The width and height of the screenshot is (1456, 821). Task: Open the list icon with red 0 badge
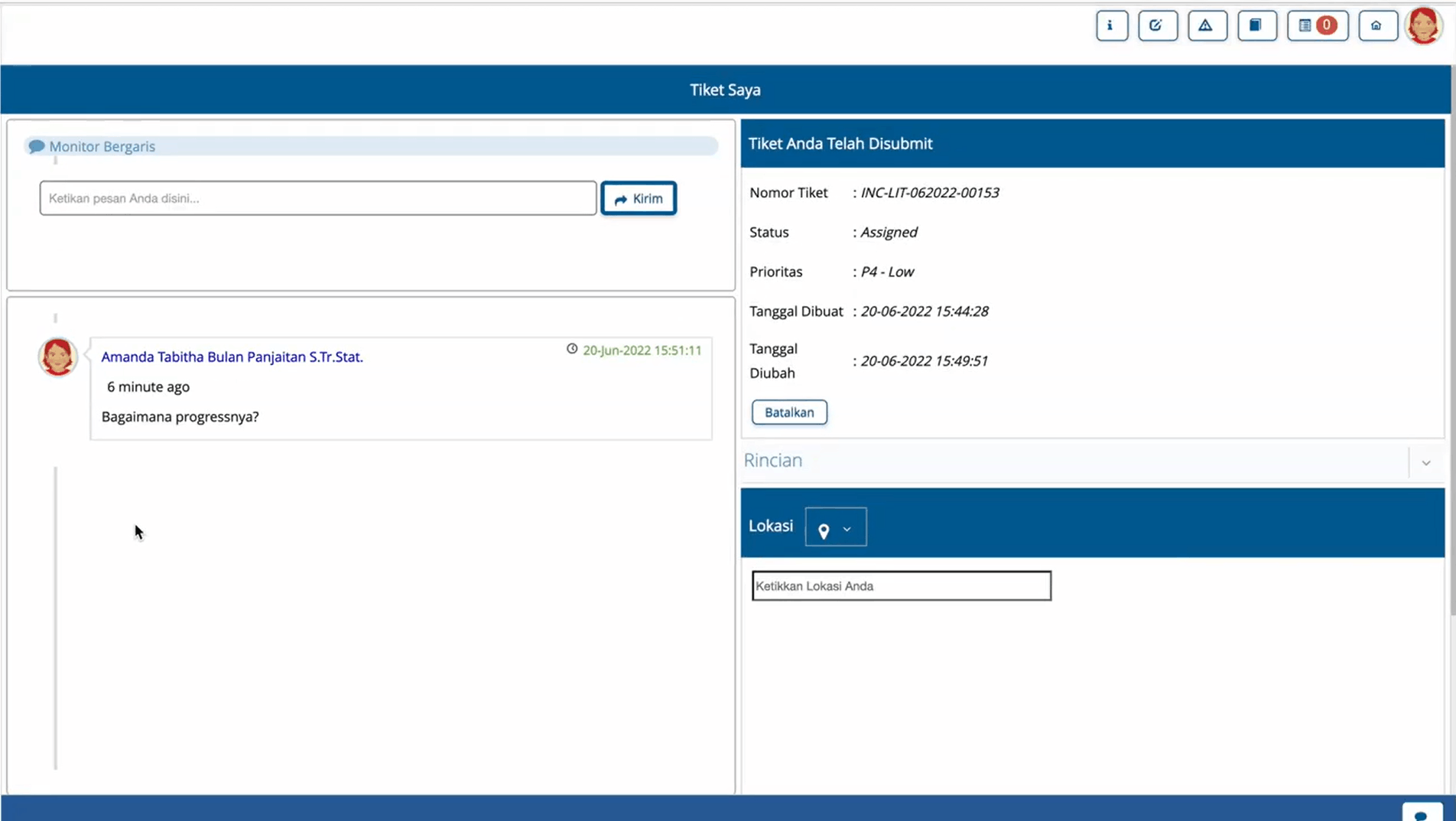point(1317,25)
